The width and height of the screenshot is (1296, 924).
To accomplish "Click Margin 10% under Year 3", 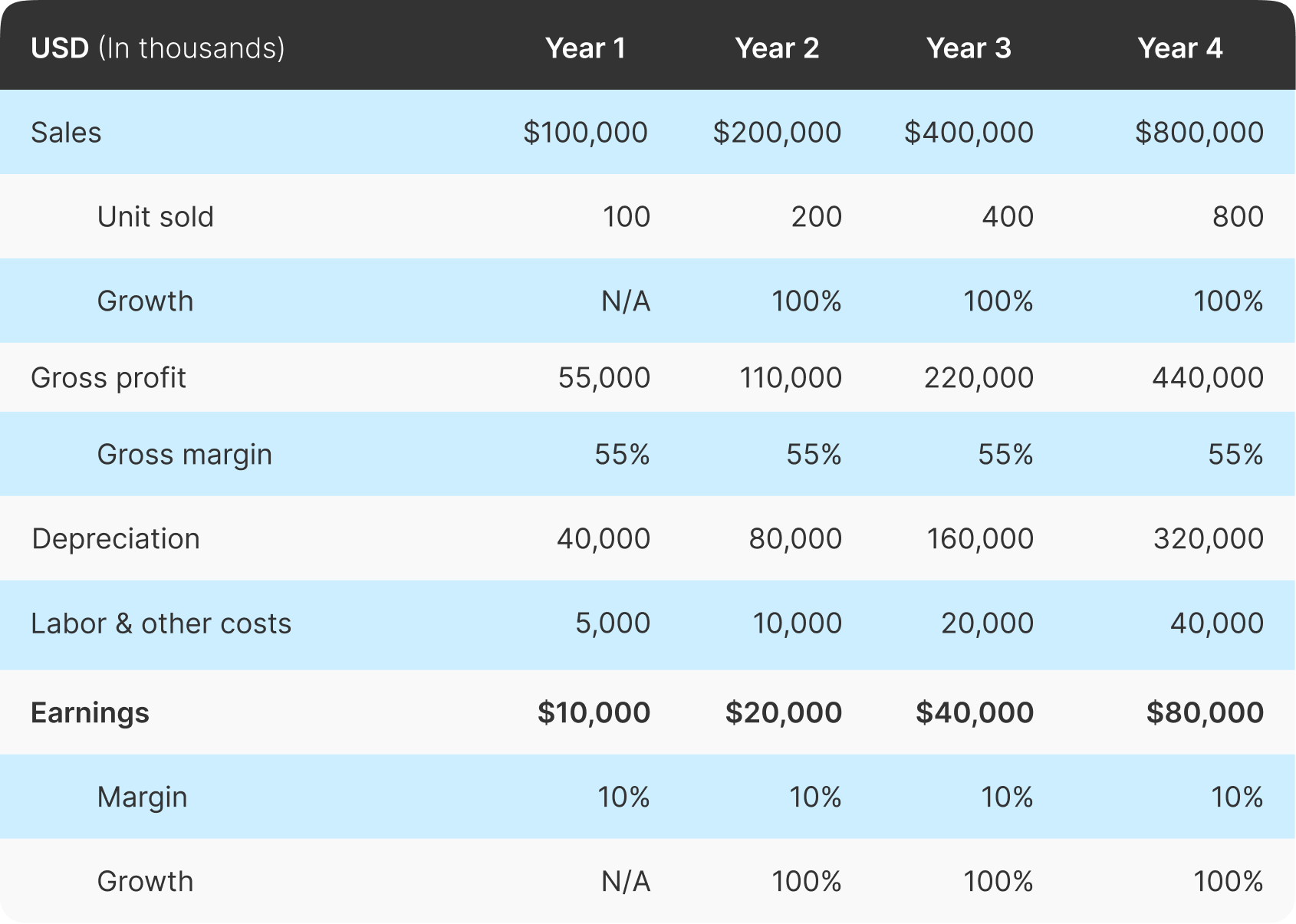I will pyautogui.click(x=1008, y=797).
